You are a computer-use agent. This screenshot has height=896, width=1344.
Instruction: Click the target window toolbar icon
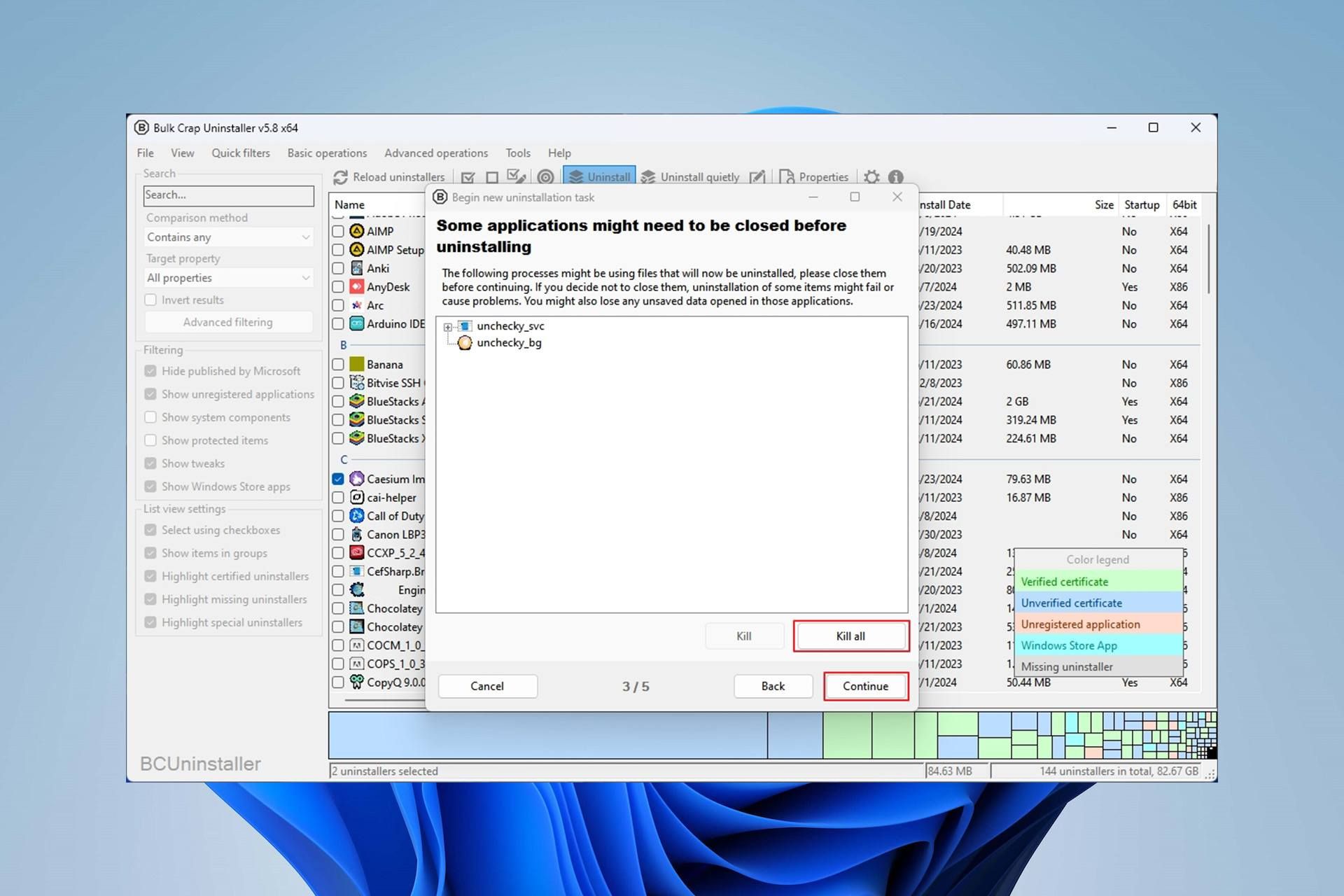pos(546,177)
